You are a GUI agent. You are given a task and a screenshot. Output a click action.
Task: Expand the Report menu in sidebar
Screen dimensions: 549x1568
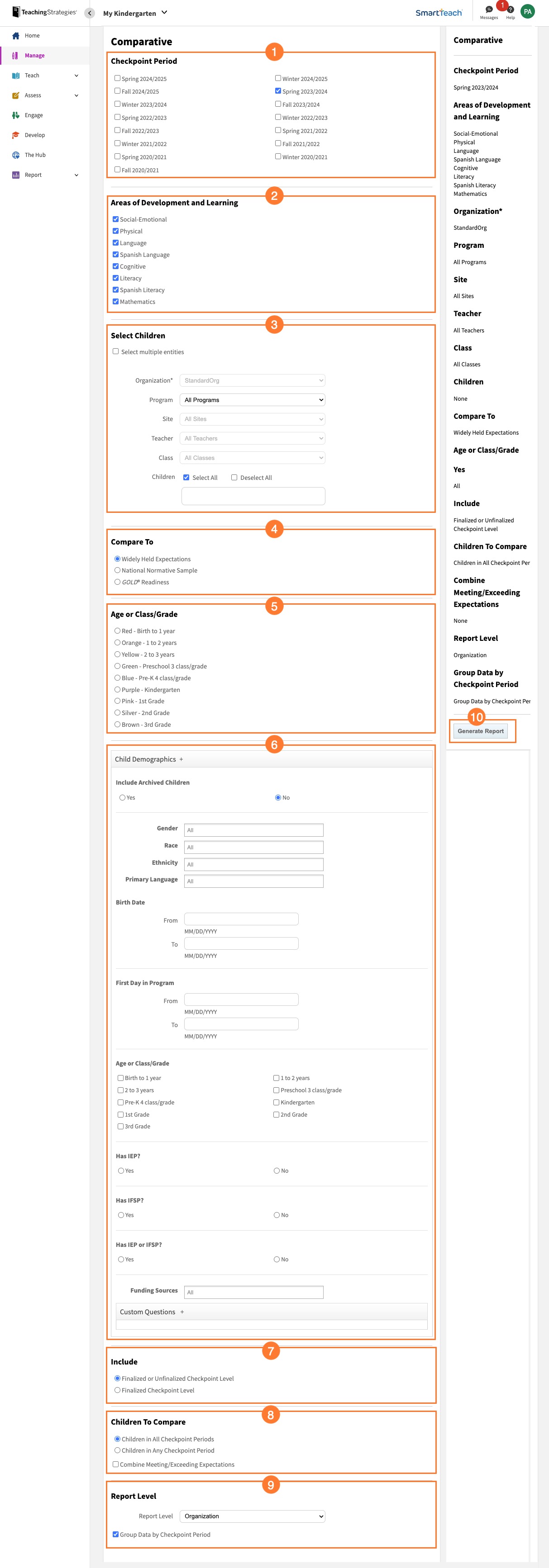click(76, 175)
